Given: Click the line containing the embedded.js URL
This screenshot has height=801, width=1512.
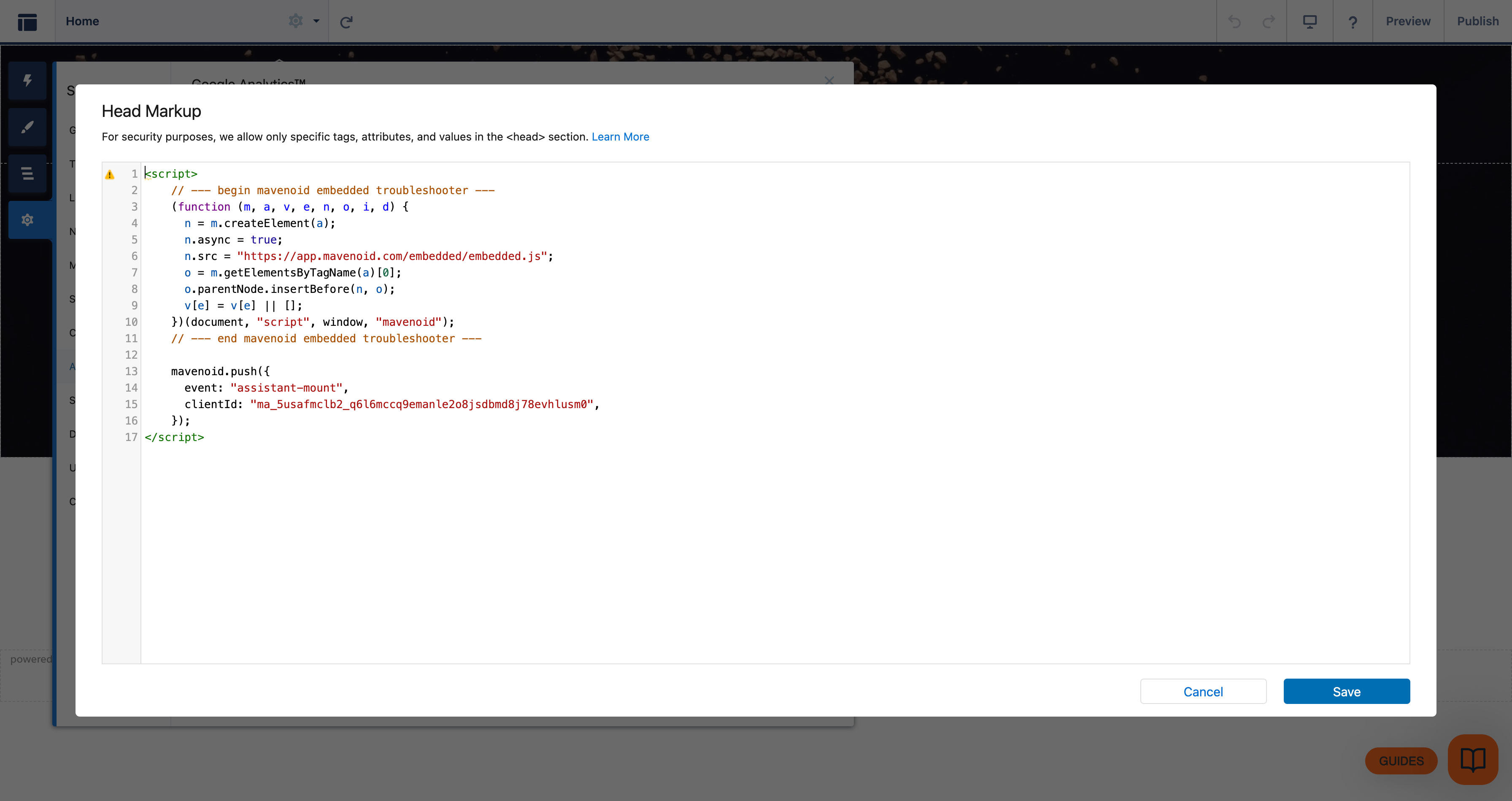Looking at the screenshot, I should [x=369, y=256].
